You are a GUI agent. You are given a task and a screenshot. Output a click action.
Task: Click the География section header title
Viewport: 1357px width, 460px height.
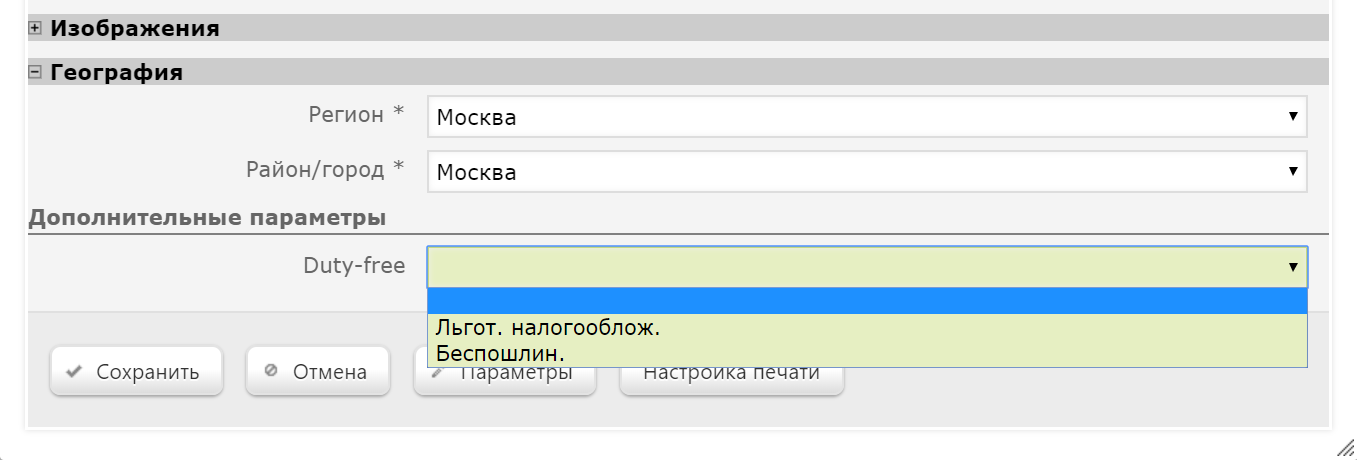pyautogui.click(x=116, y=72)
